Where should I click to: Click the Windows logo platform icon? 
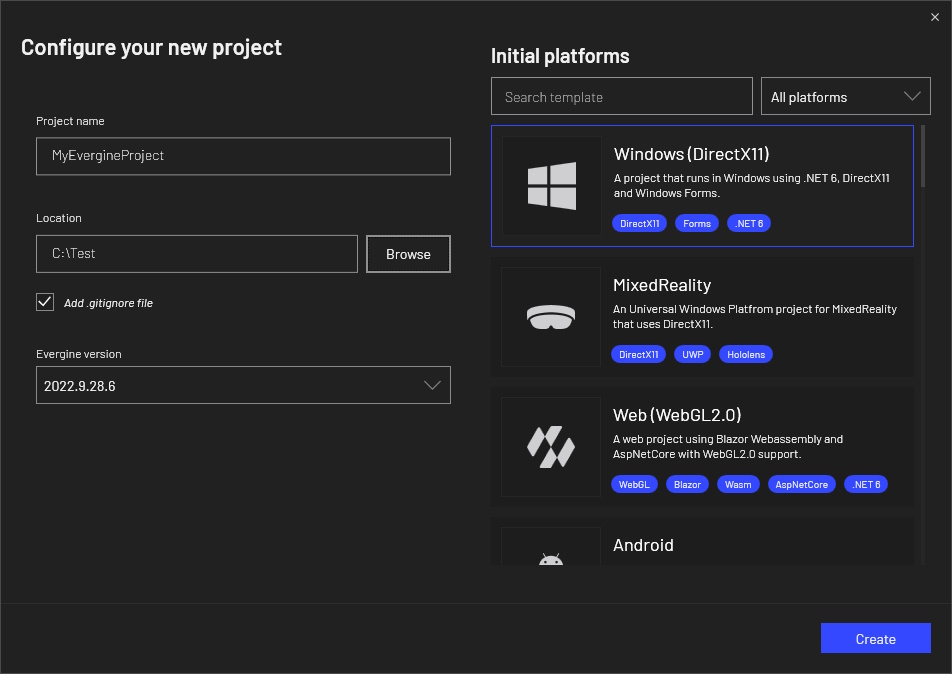click(552, 186)
